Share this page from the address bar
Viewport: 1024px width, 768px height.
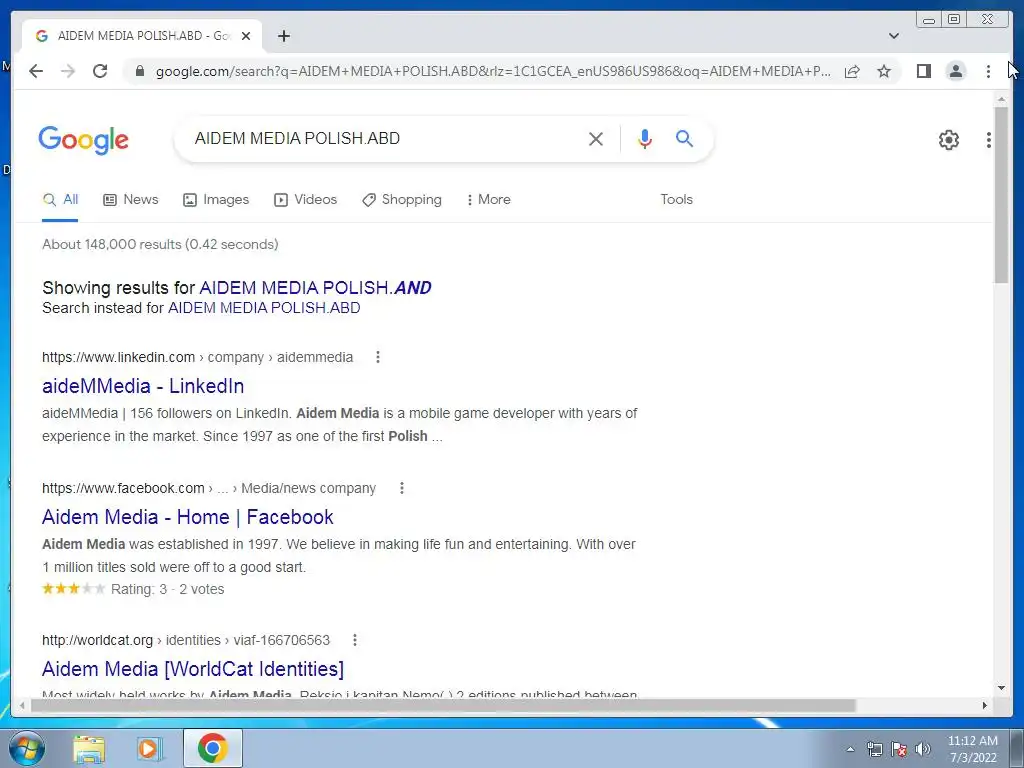pyautogui.click(x=852, y=71)
